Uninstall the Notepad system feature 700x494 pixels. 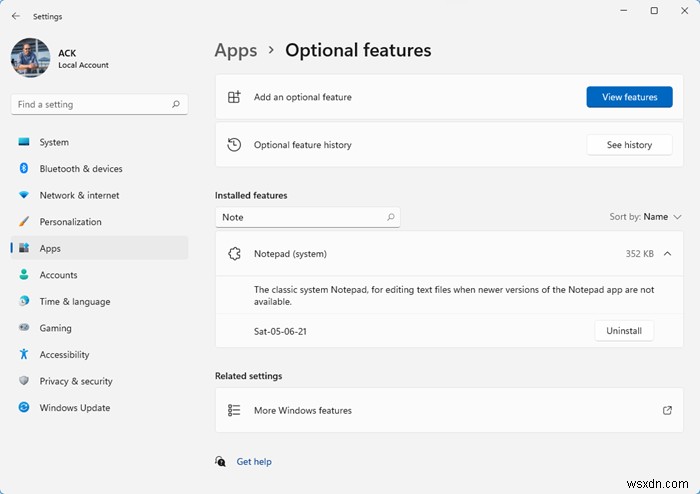point(624,331)
